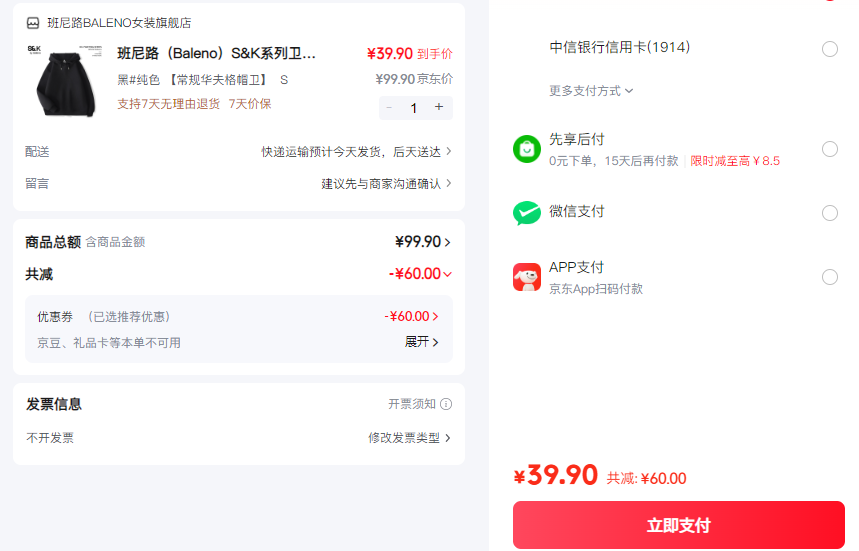The width and height of the screenshot is (859, 551).
Task: Click the green 先享后付 pay-later icon
Action: pos(527,149)
